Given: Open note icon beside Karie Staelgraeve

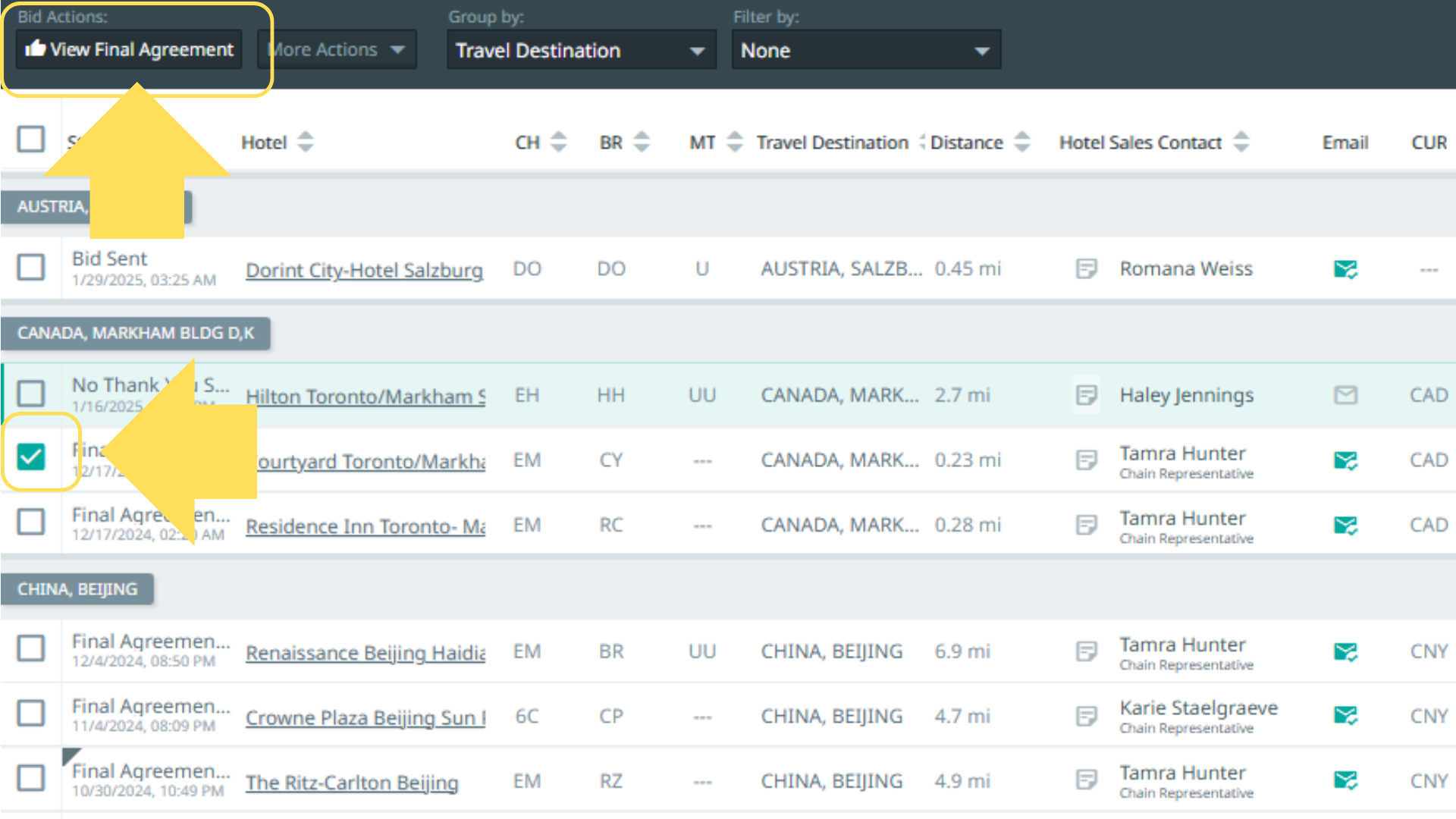Looking at the screenshot, I should coord(1086,716).
